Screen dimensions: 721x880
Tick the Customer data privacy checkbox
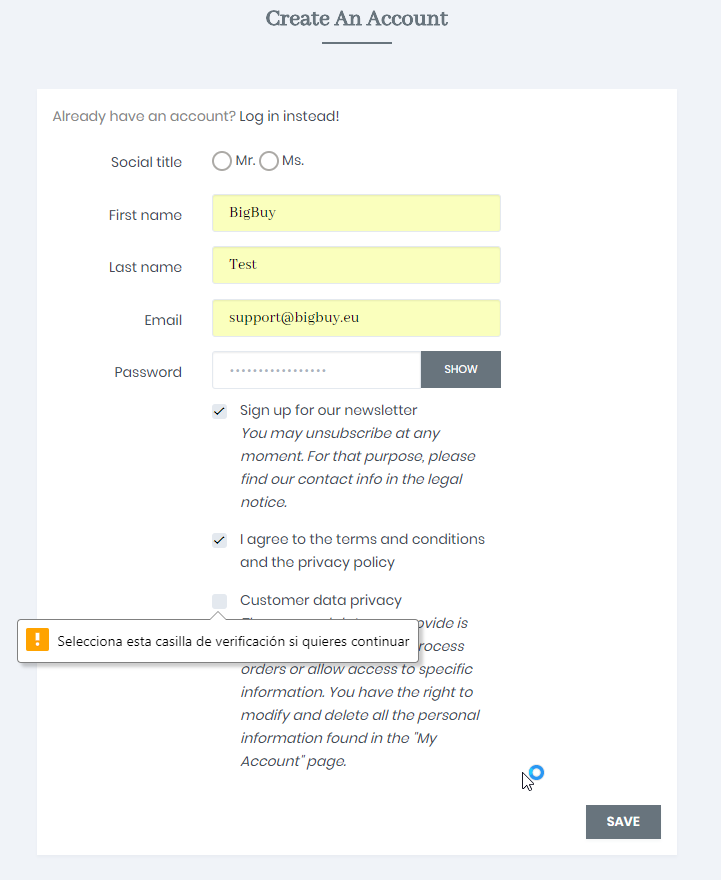coord(220,601)
